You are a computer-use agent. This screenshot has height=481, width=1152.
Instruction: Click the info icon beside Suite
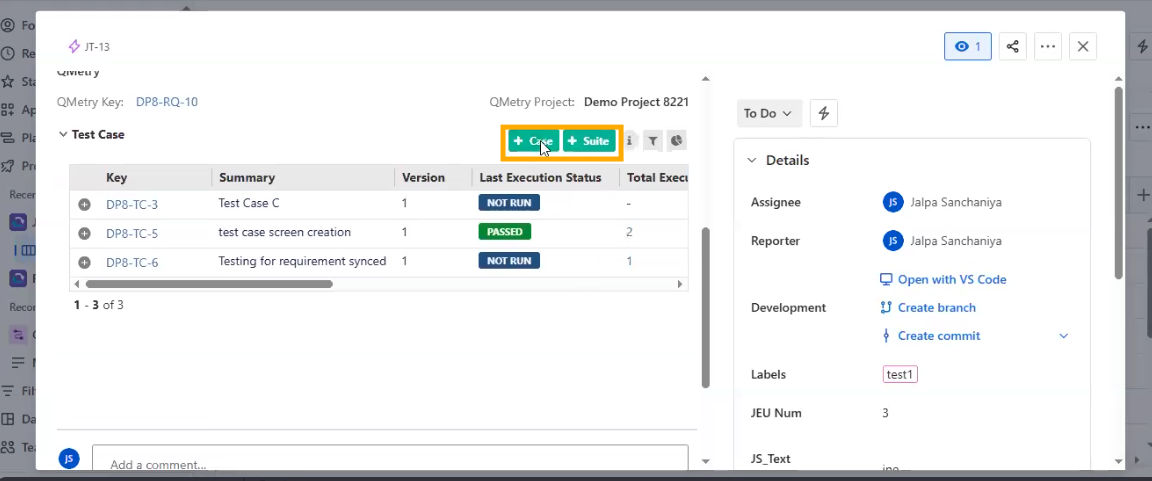[x=630, y=140]
